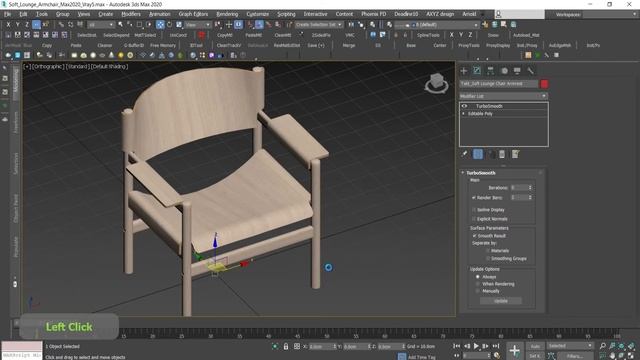Viewport: 640px width, 360px height.
Task: Select TurboSmooth in the modifier stack
Action: [489, 106]
